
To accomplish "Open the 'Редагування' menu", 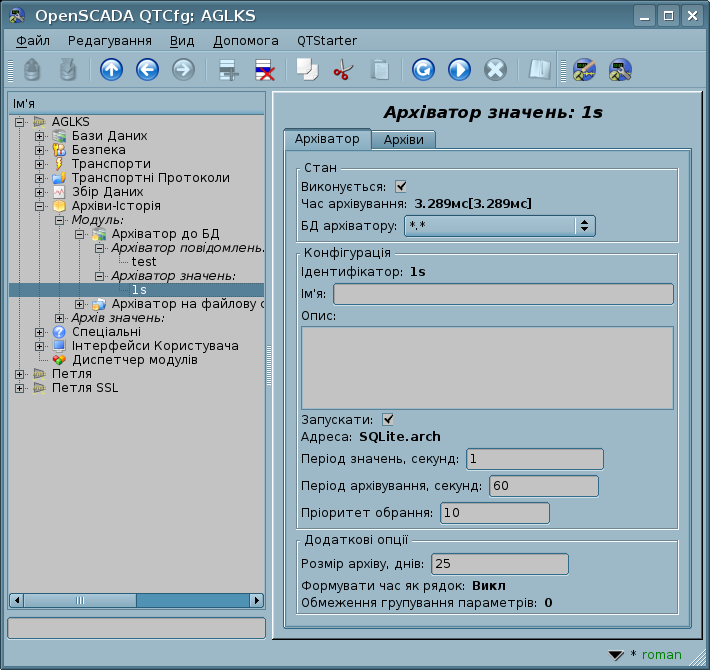I will [110, 41].
